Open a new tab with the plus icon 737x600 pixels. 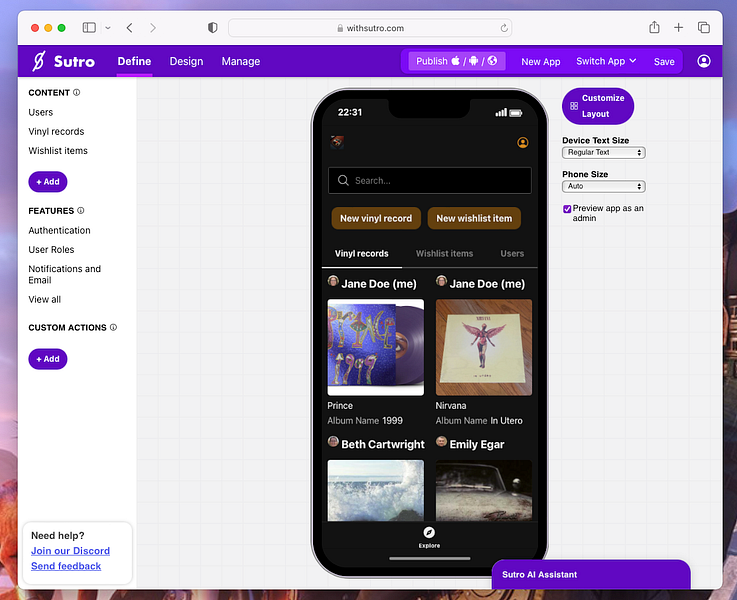pos(678,28)
